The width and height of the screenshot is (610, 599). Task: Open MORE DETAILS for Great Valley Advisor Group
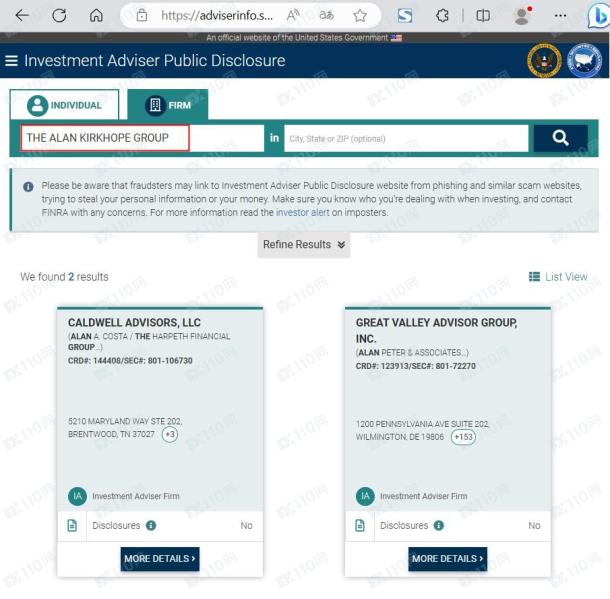coord(448,559)
